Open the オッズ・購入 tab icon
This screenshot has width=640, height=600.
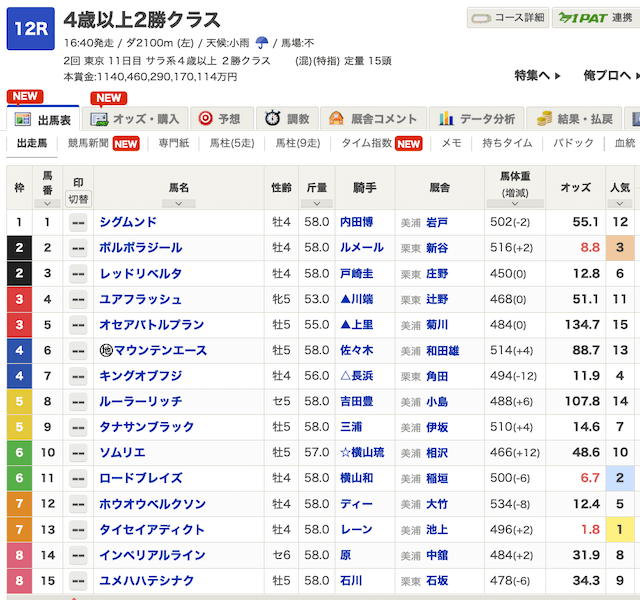(x=99, y=119)
